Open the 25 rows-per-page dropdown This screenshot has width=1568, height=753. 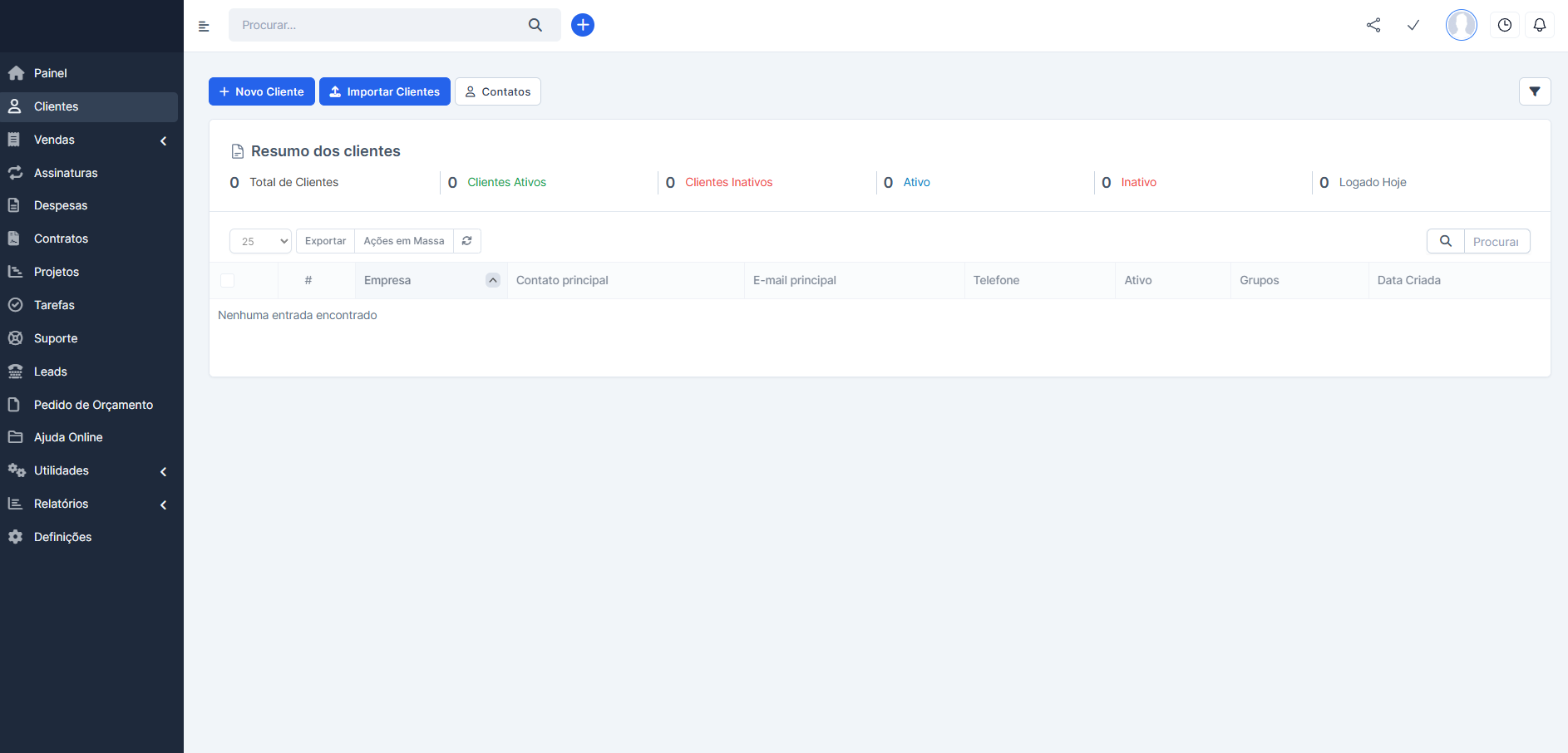click(x=260, y=241)
